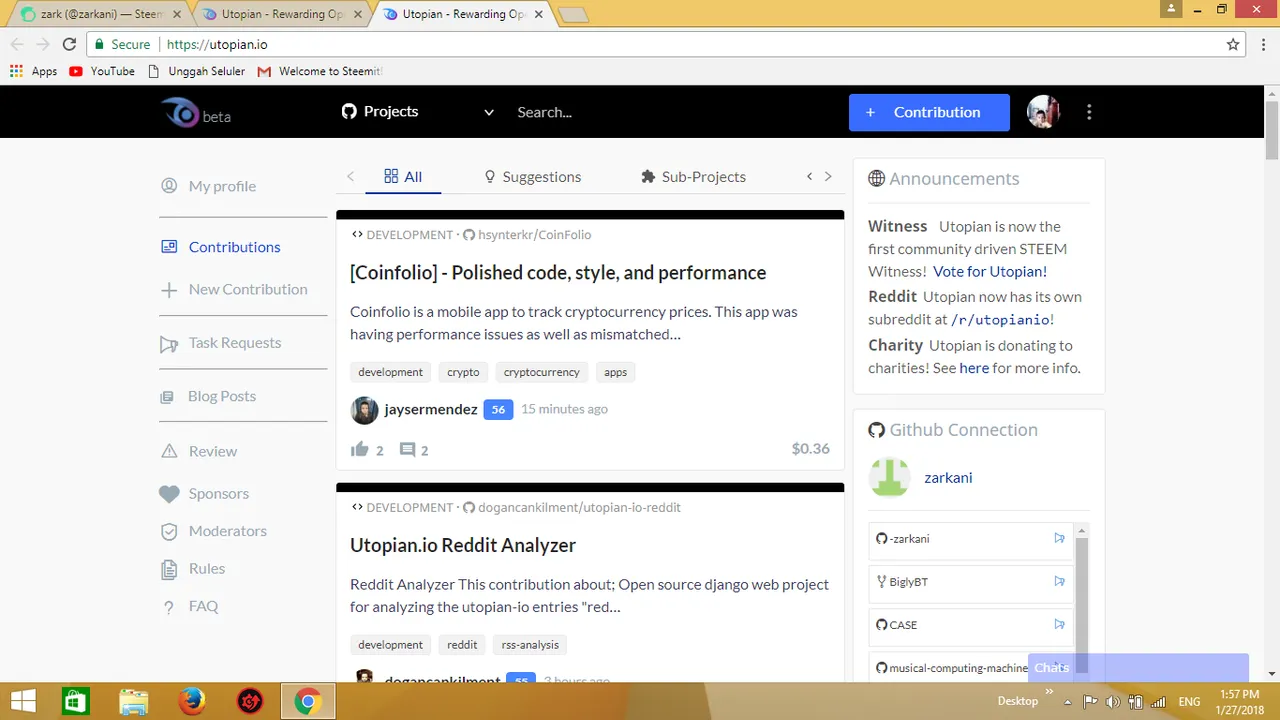Image resolution: width=1280 pixels, height=720 pixels.
Task: Click the crypto tag
Action: 463,372
